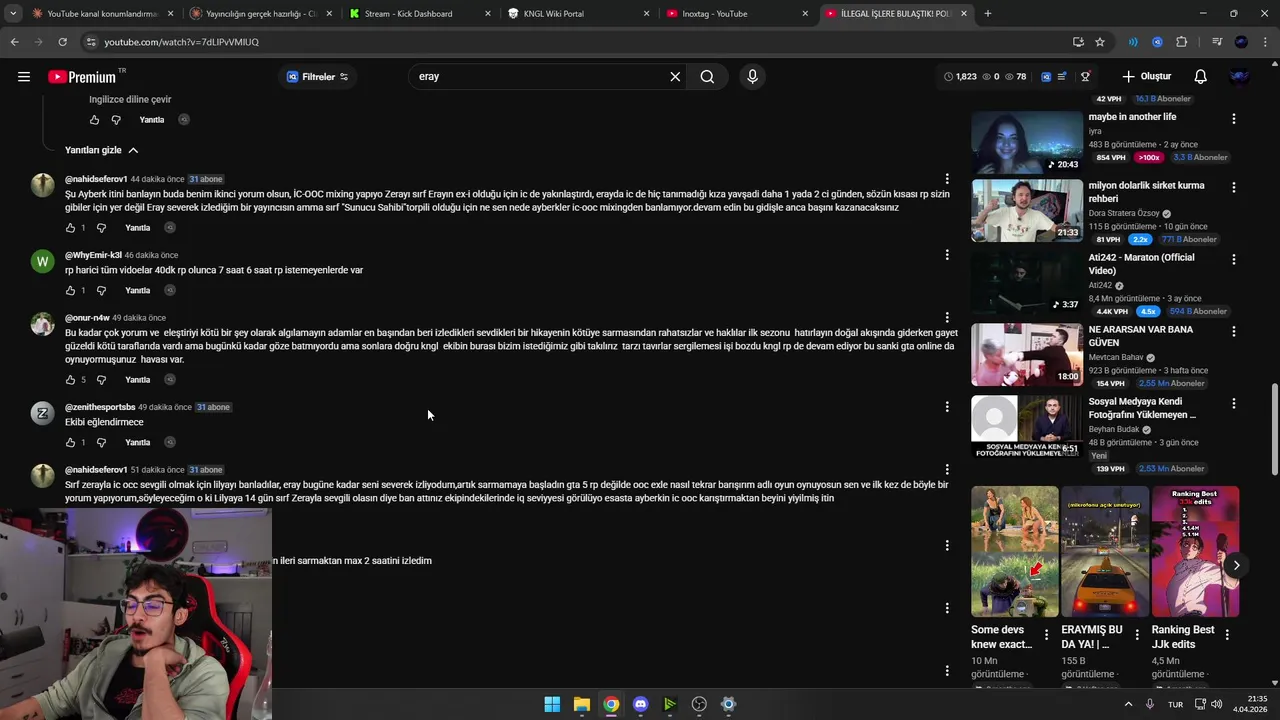Open Chrome media controls icon
The width and height of the screenshot is (1280, 720).
[x=1217, y=42]
